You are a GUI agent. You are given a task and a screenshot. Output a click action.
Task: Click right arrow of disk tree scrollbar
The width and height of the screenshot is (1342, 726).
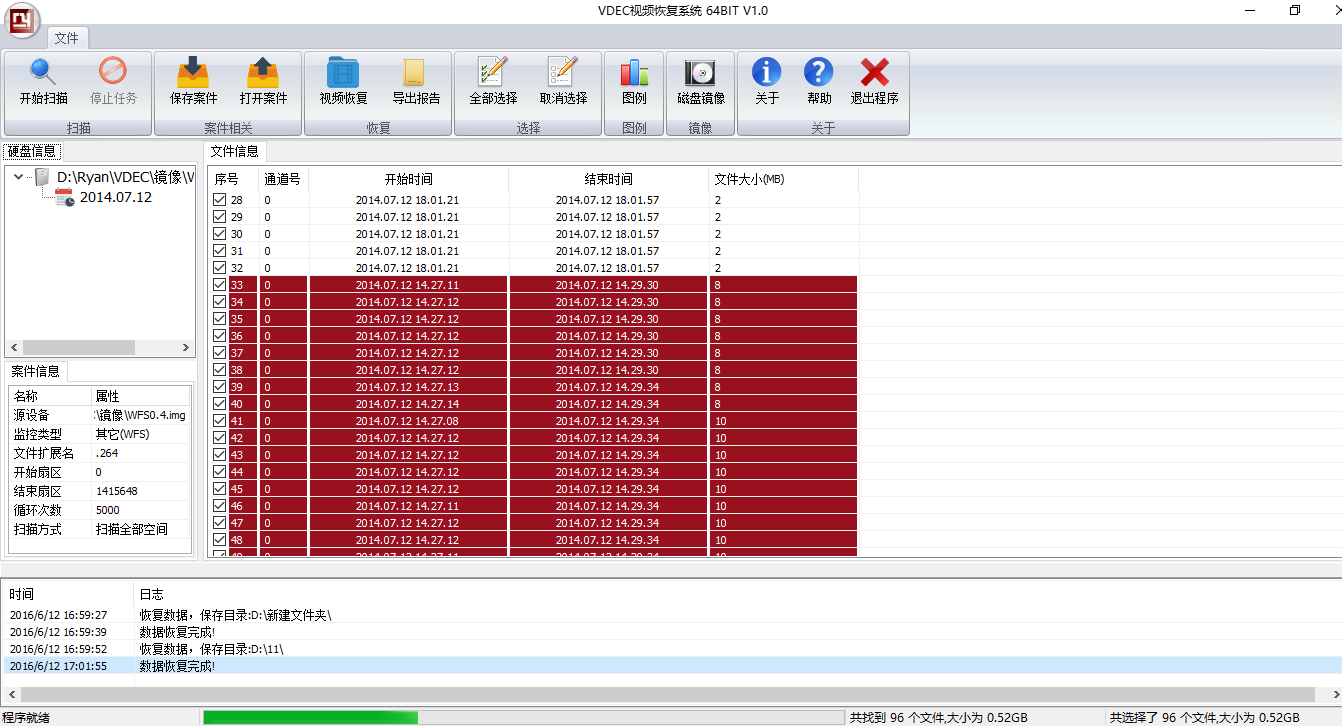[186, 347]
